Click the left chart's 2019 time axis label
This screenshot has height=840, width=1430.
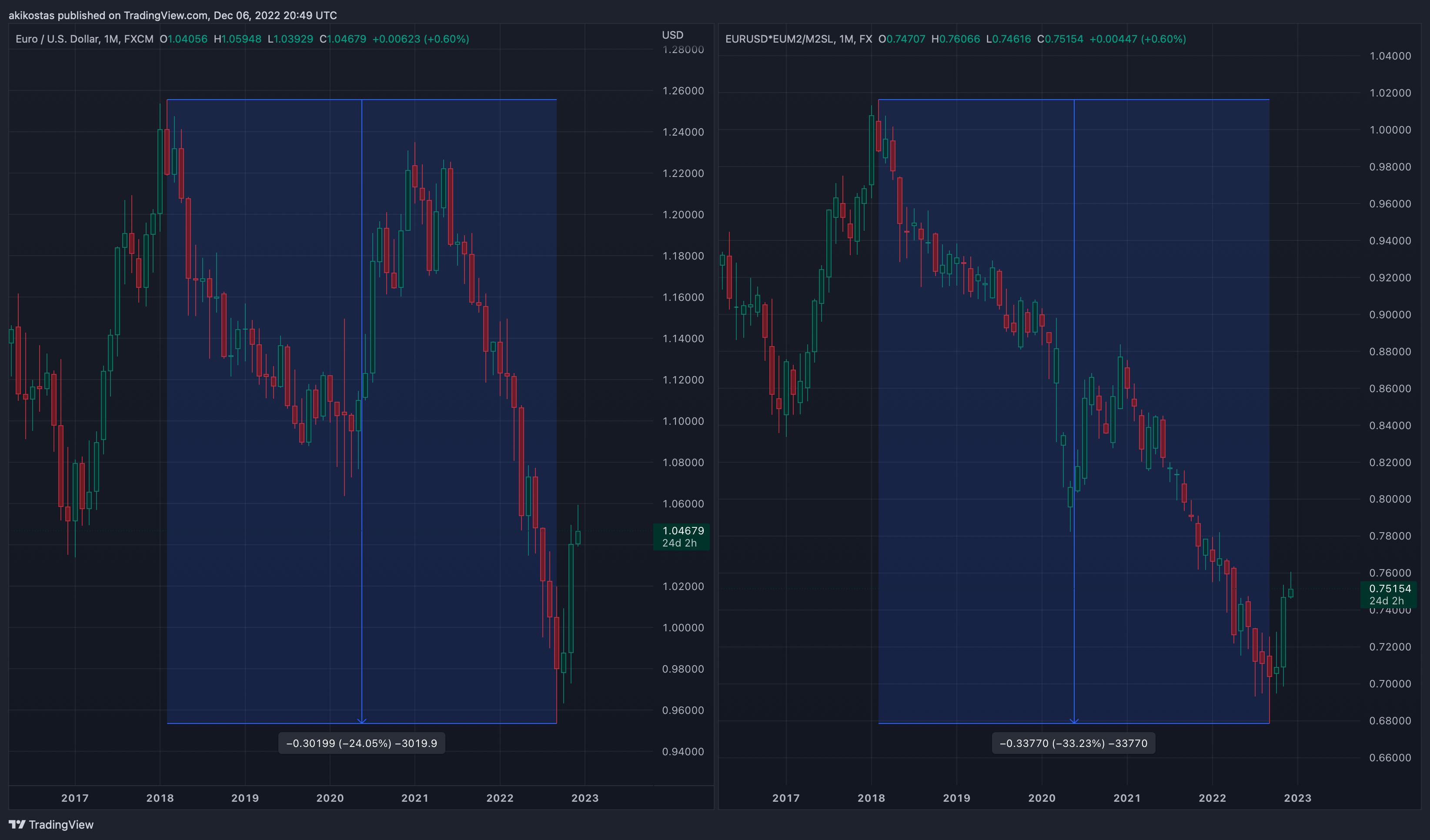click(245, 798)
